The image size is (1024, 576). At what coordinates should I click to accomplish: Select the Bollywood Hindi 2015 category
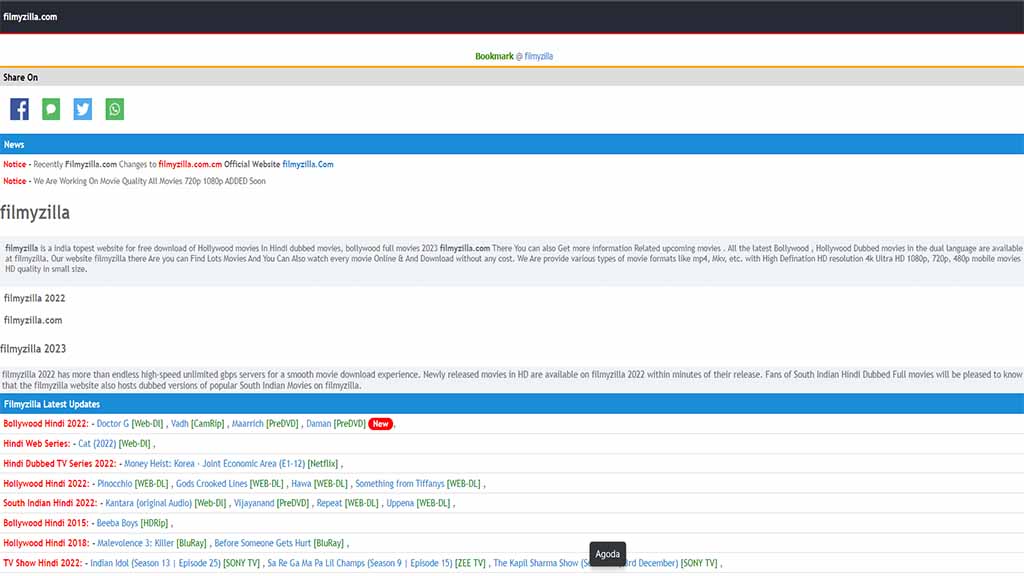click(x=46, y=523)
